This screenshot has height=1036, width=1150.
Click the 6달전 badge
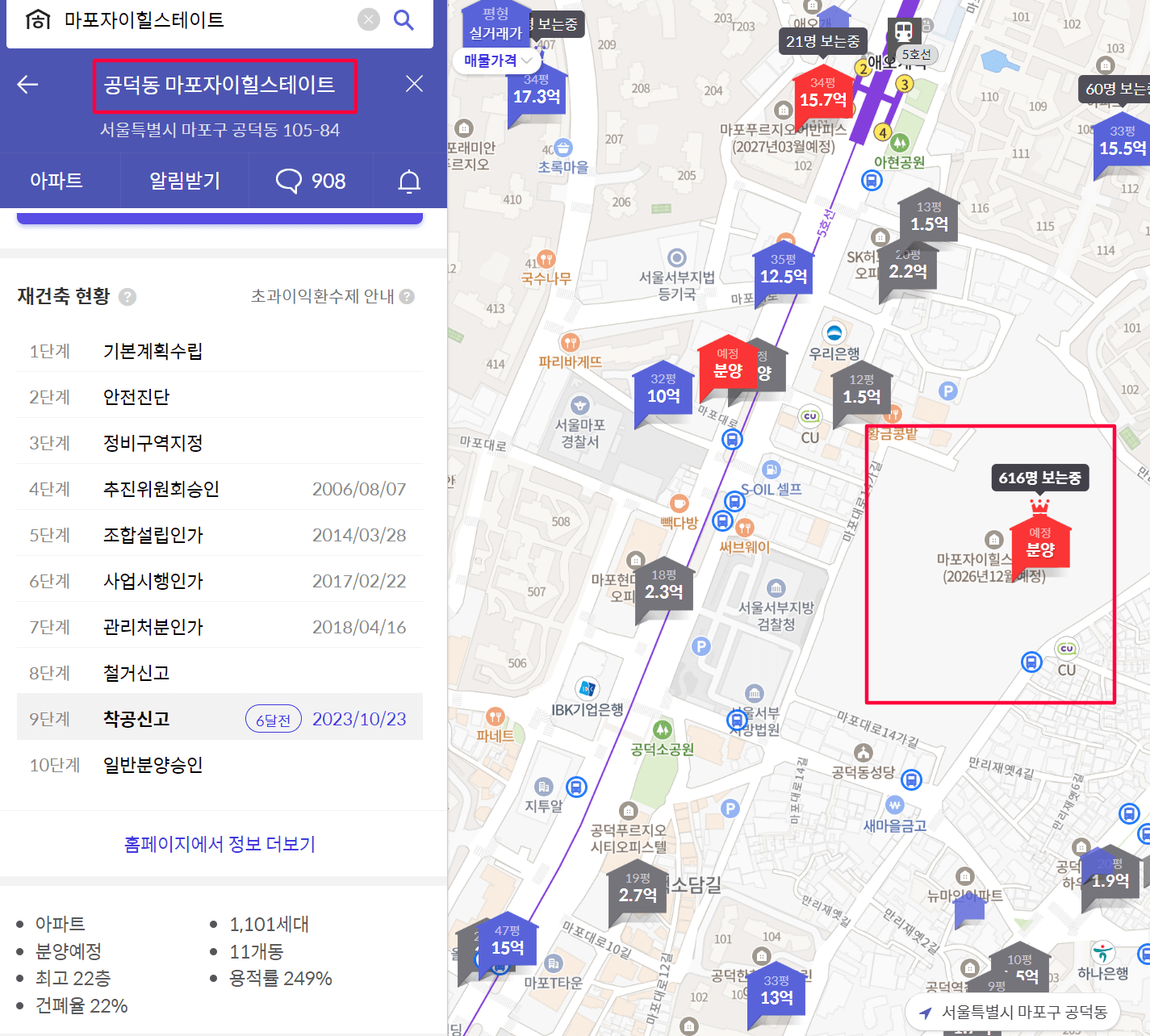point(274,719)
